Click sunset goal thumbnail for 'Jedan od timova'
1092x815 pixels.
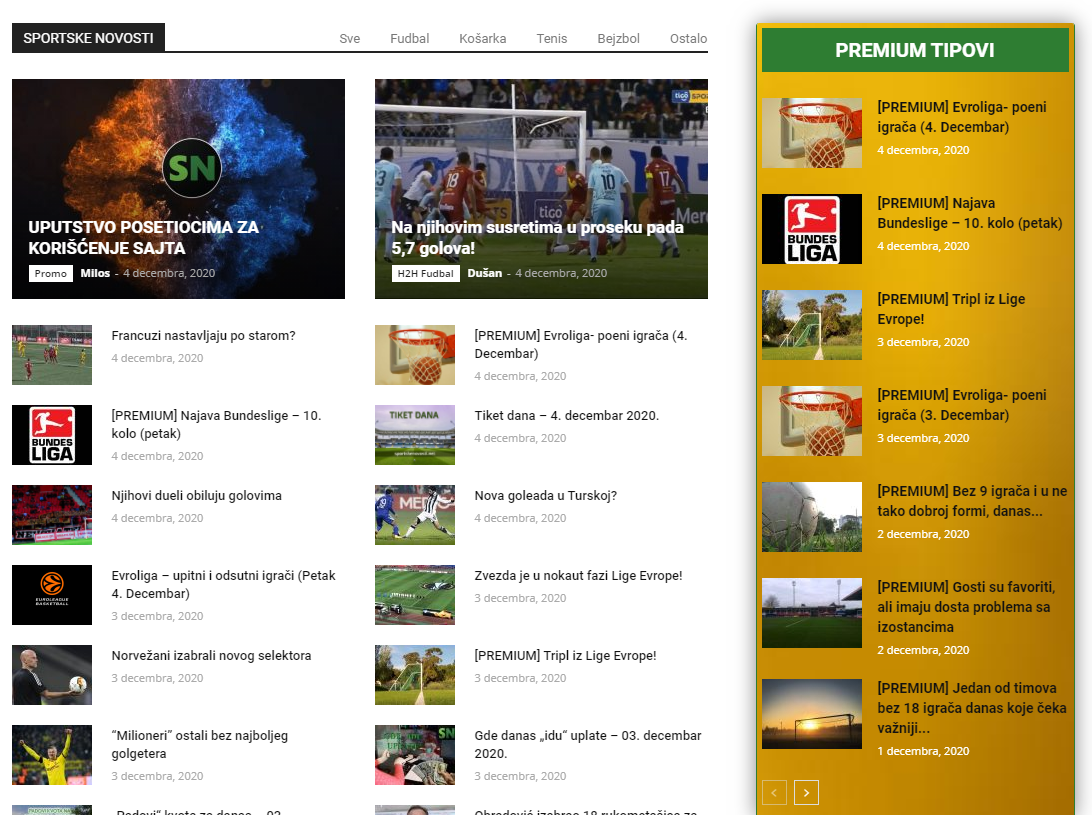(x=812, y=715)
